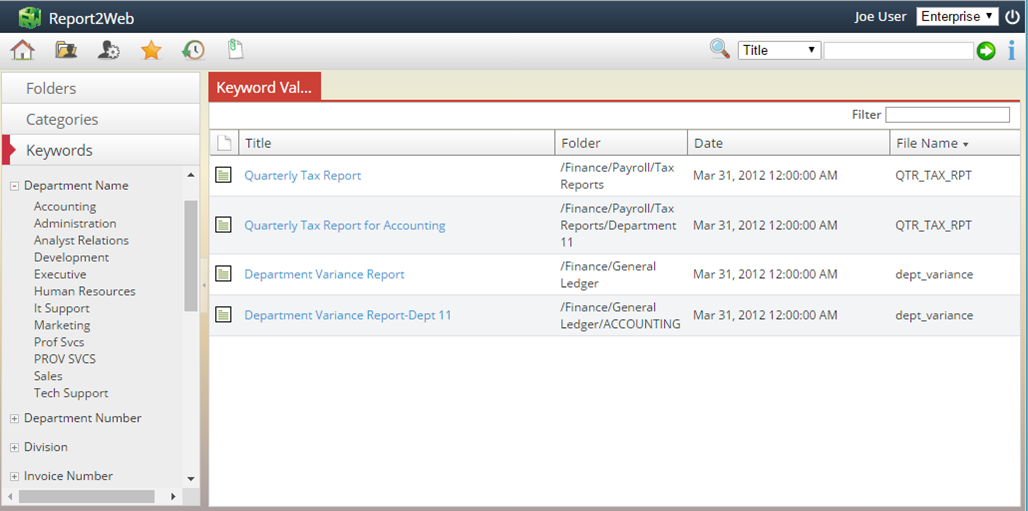Go to the Home icon in toolbar
1028x511 pixels.
click(22, 50)
